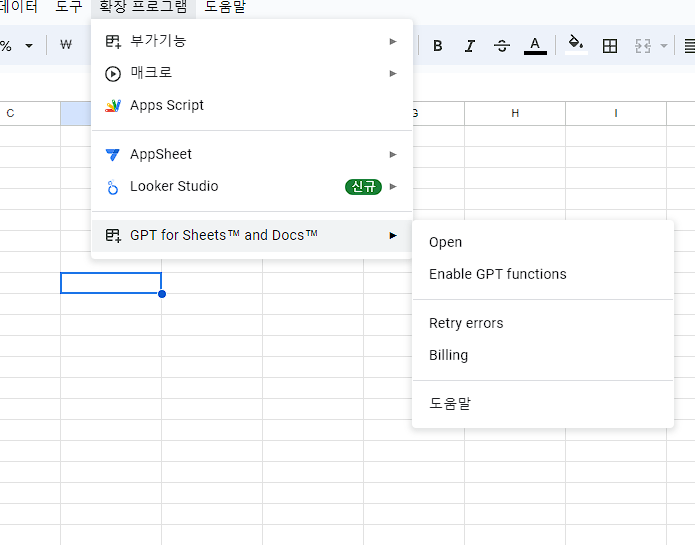Open 도움말 in the GPT submenu
This screenshot has height=545, width=695.
(x=543, y=404)
